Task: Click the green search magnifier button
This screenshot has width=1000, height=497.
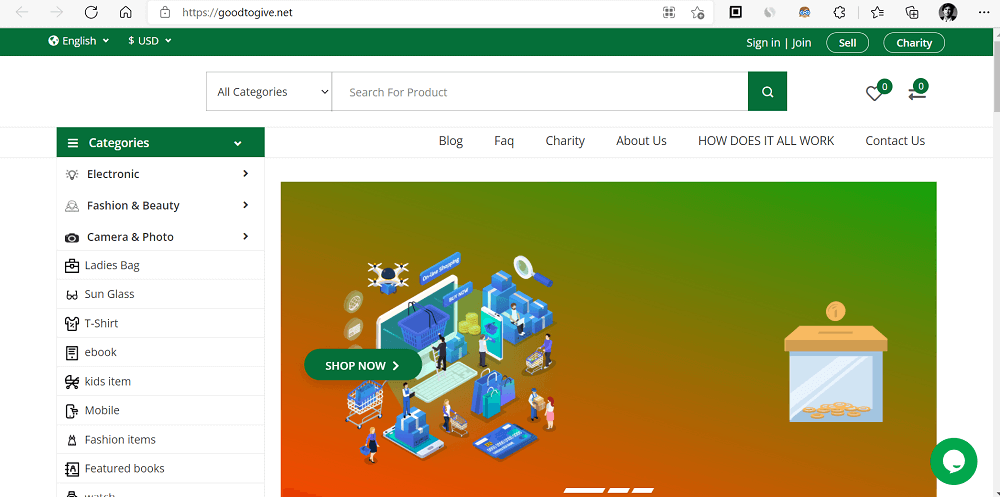Action: [767, 92]
